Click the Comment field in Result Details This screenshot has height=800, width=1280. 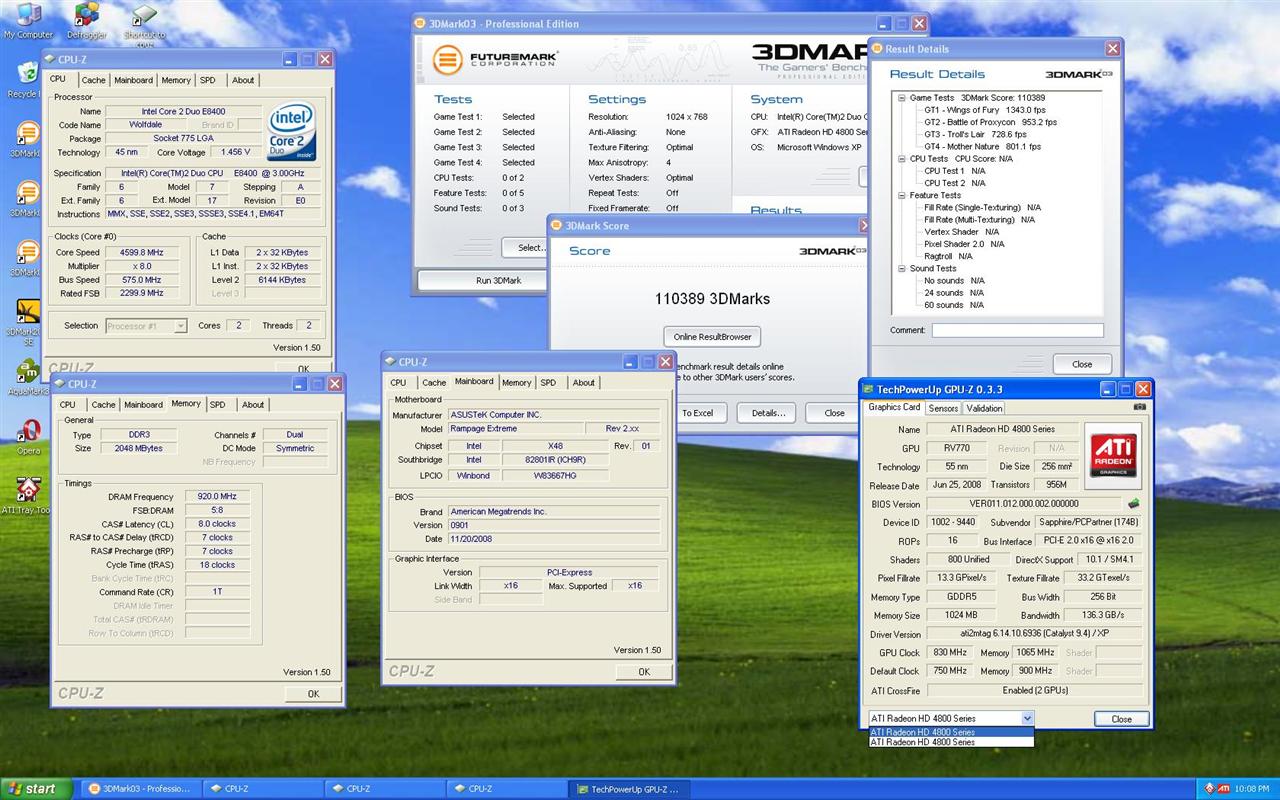click(1018, 330)
